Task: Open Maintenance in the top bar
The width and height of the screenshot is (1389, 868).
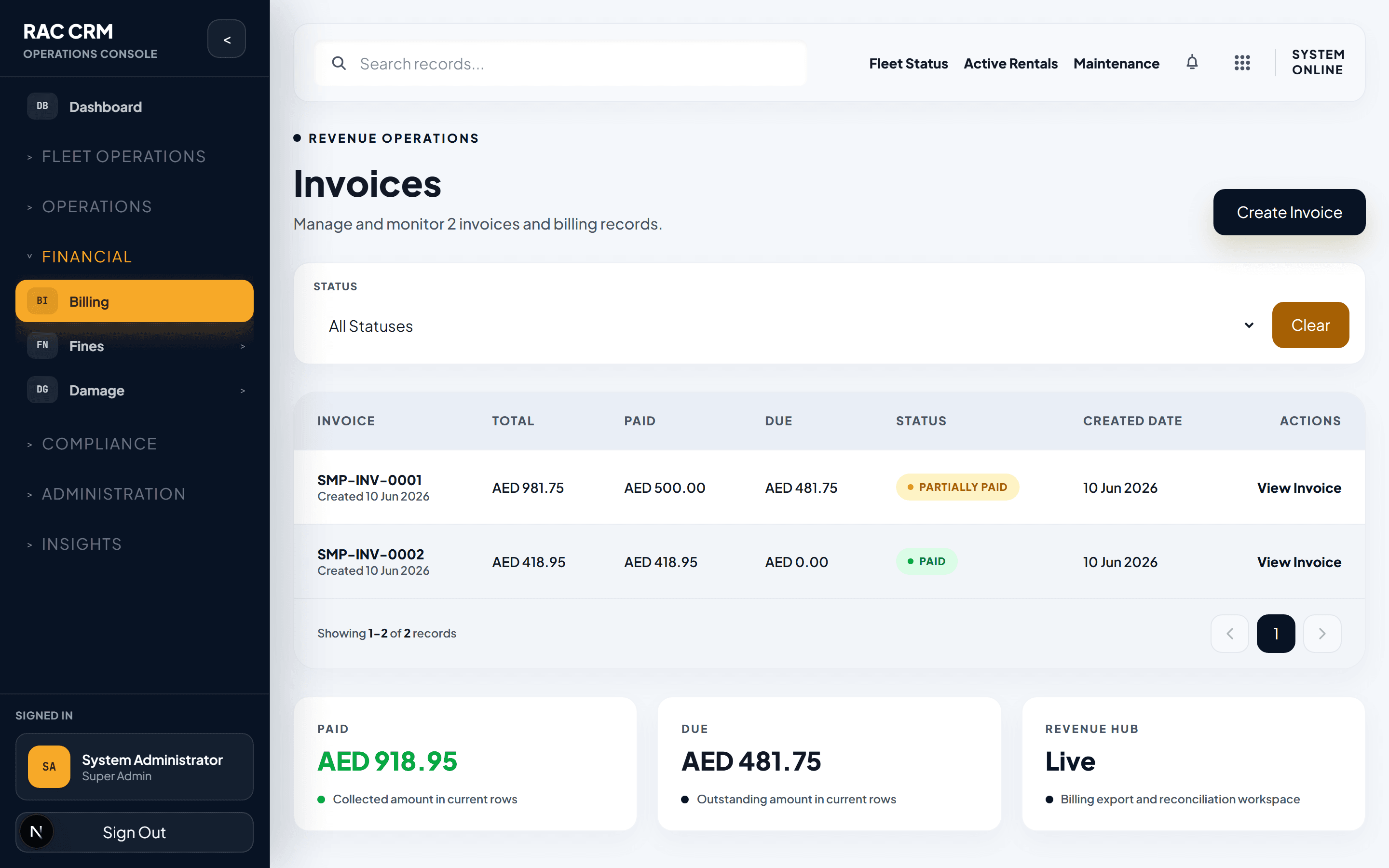Action: [1116, 63]
